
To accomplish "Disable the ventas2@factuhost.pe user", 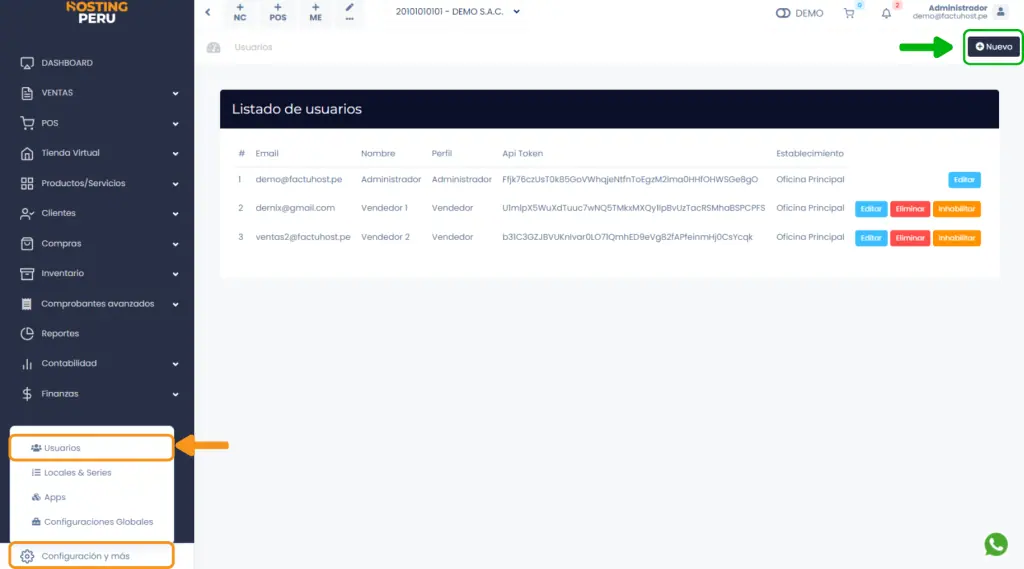I will (x=957, y=238).
